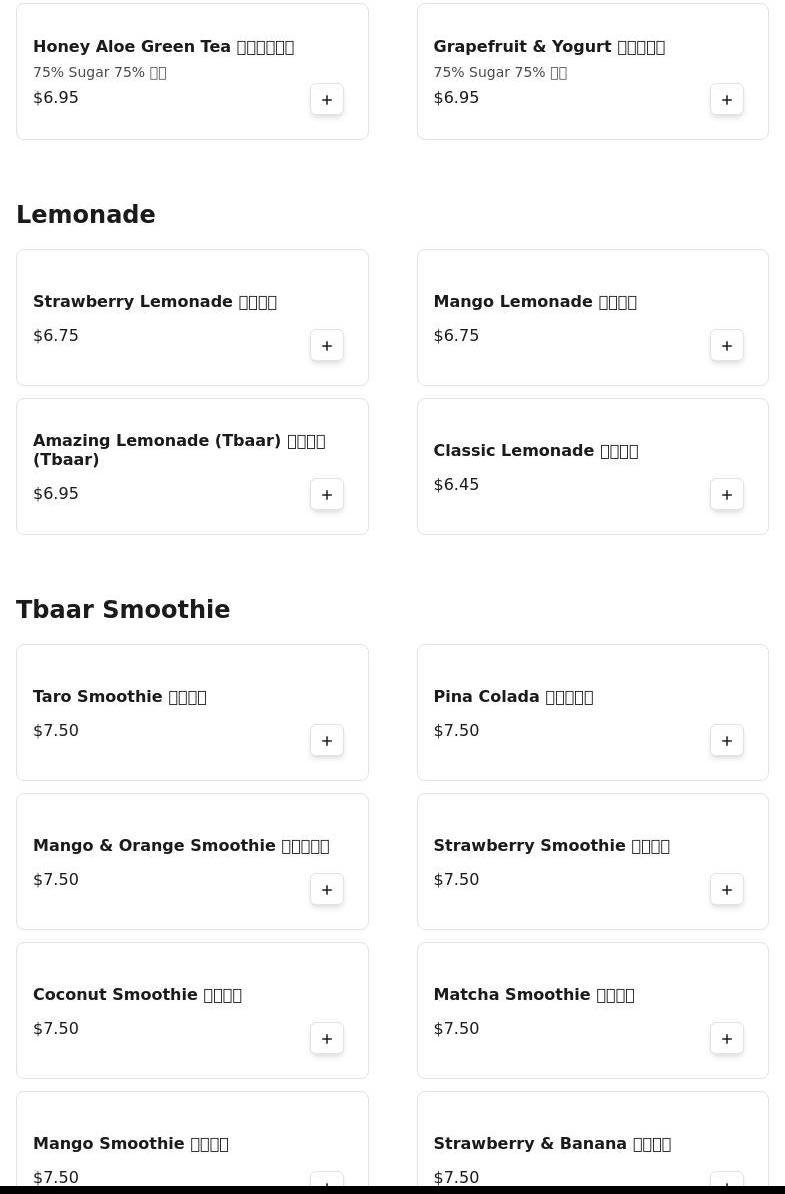Select the Taro Smoothie item name

(x=119, y=697)
